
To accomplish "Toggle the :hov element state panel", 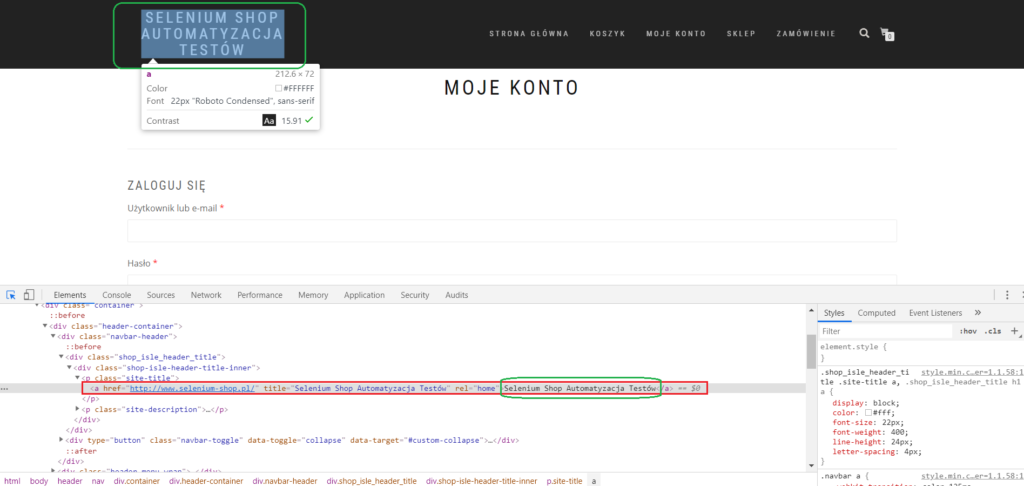I will coord(967,330).
